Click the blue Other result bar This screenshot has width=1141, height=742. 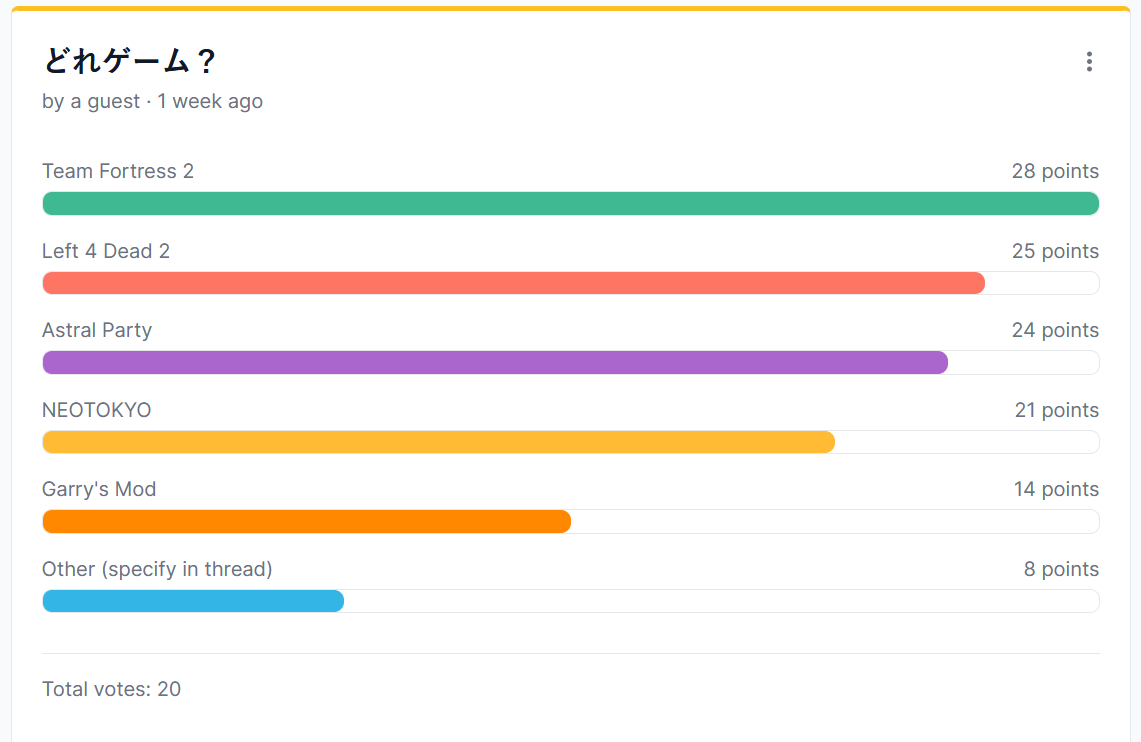[193, 601]
